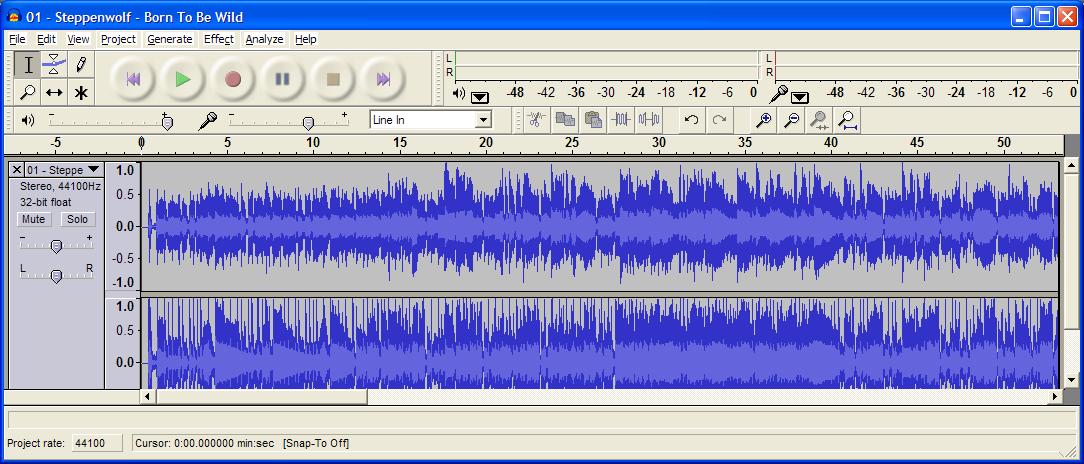1084x464 pixels.
Task: Click the horizontal scrollbar thumb
Action: tap(261, 396)
